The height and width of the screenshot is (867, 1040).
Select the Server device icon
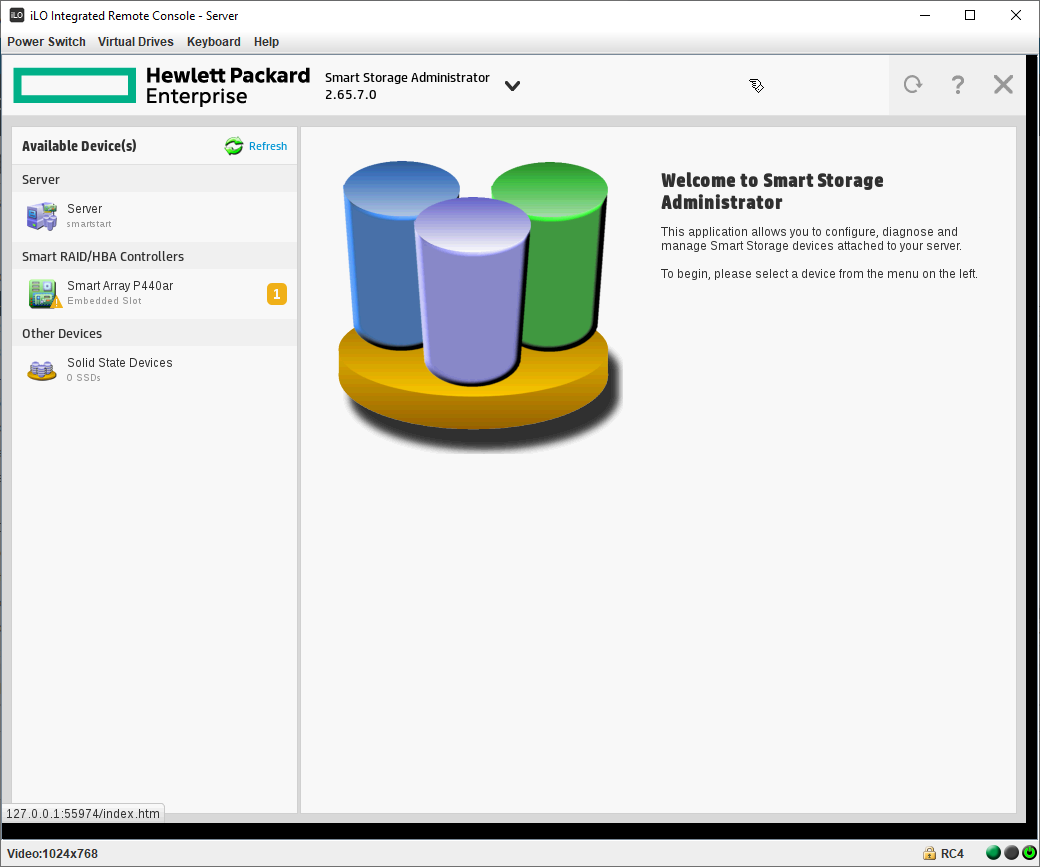point(42,216)
